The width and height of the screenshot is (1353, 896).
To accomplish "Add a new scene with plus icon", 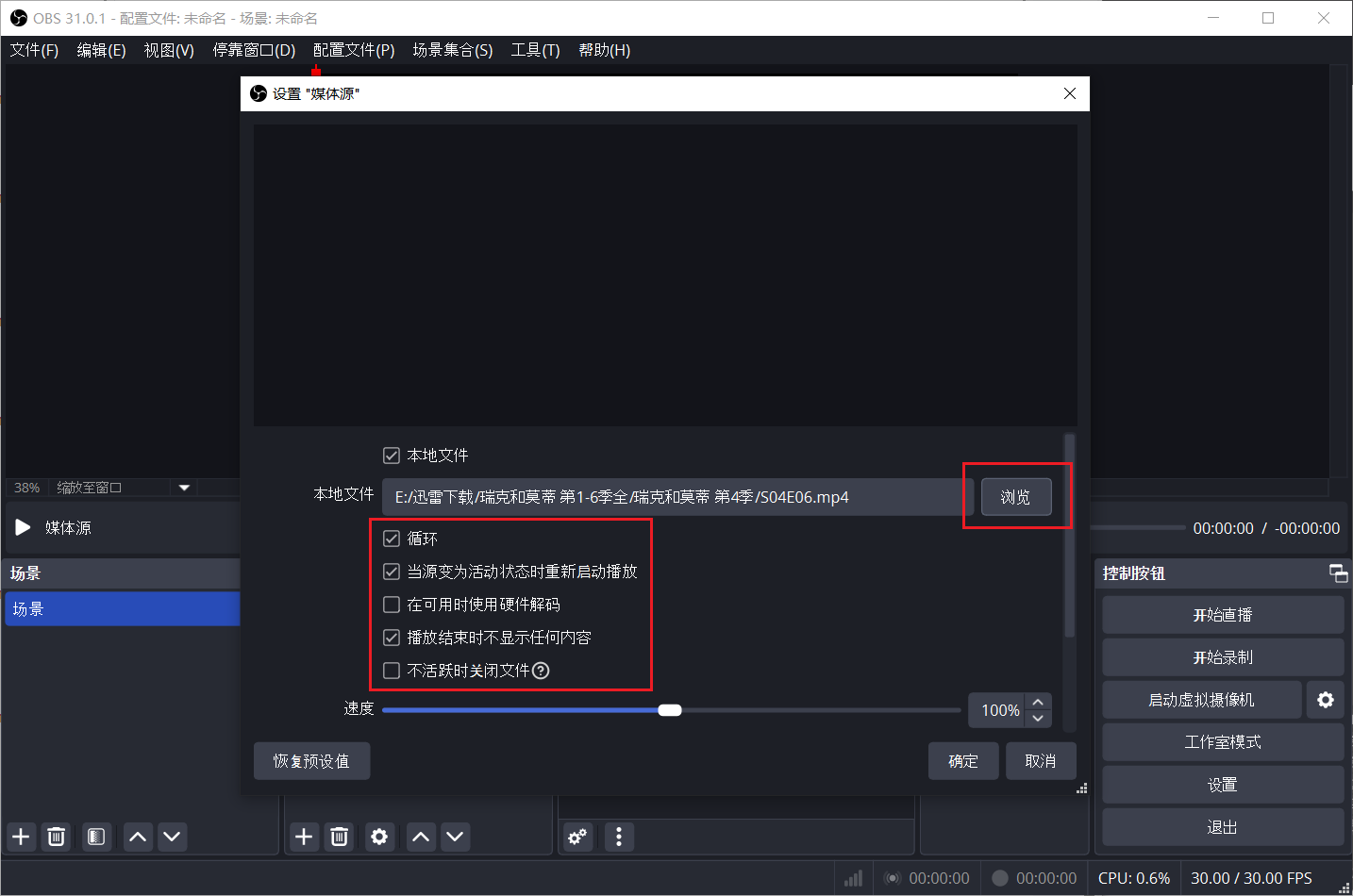I will (21, 837).
